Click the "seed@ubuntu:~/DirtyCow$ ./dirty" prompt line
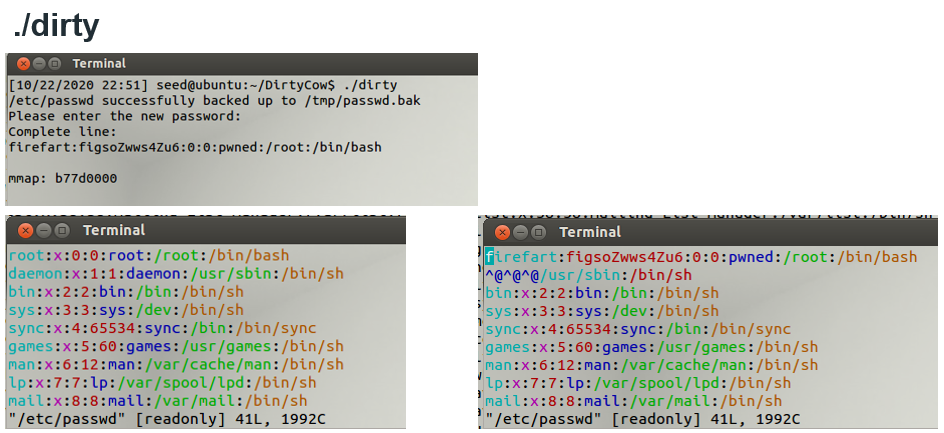The width and height of the screenshot is (944, 433). 203,85
